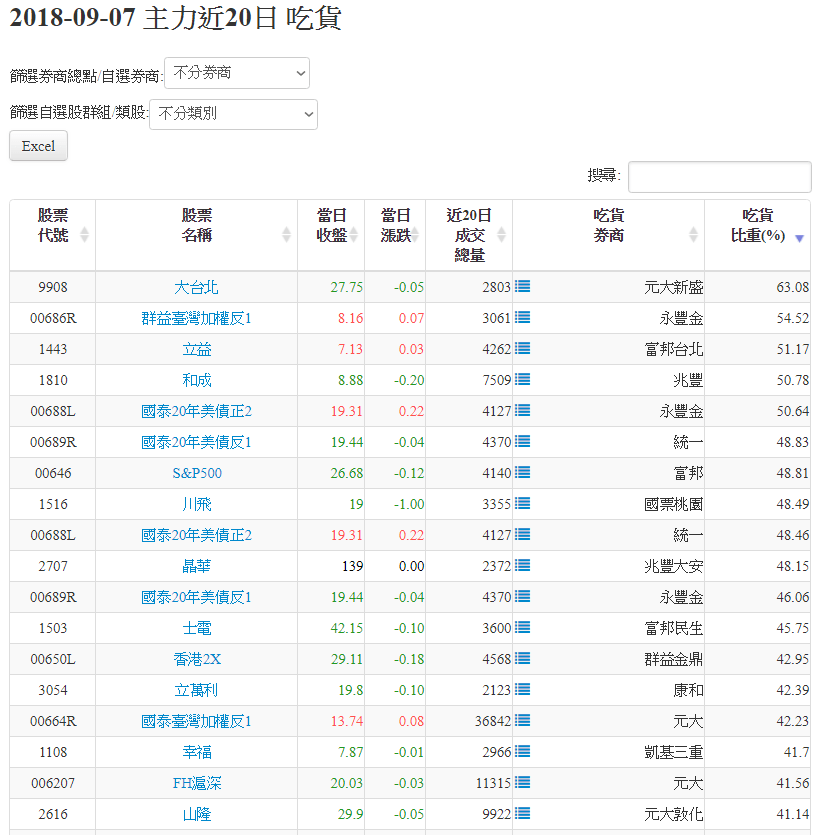Sort by 吃貨券商 column header
This screenshot has height=835, width=816.
[x=608, y=226]
